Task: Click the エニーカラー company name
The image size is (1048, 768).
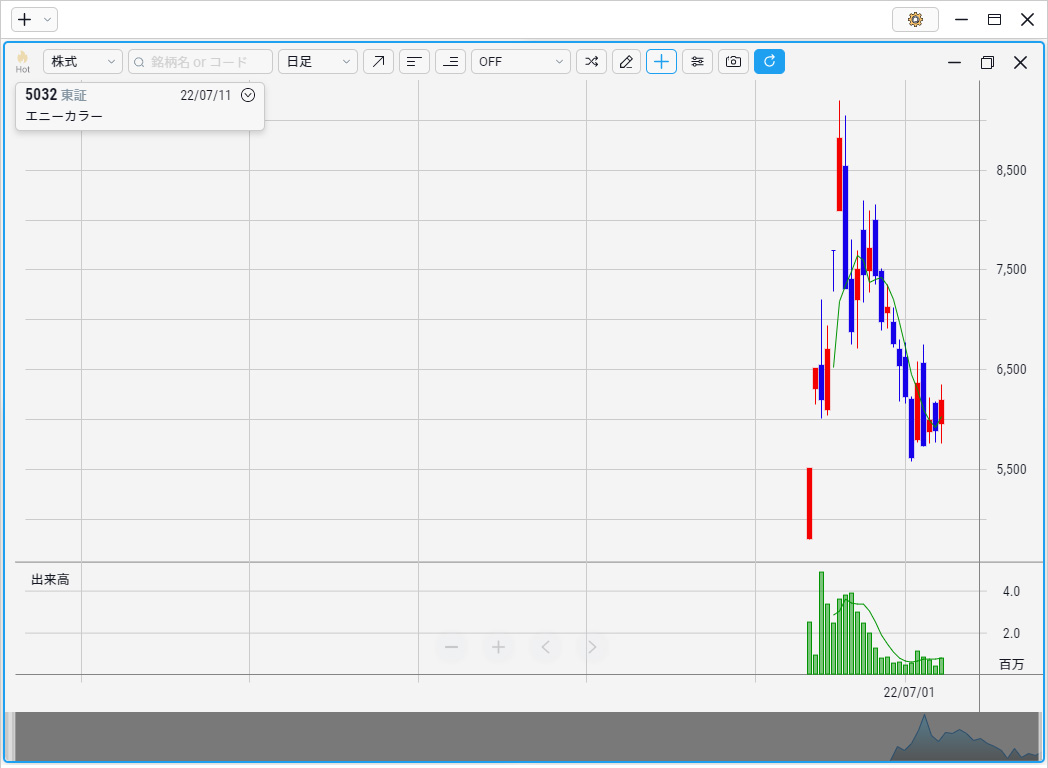Action: [64, 116]
